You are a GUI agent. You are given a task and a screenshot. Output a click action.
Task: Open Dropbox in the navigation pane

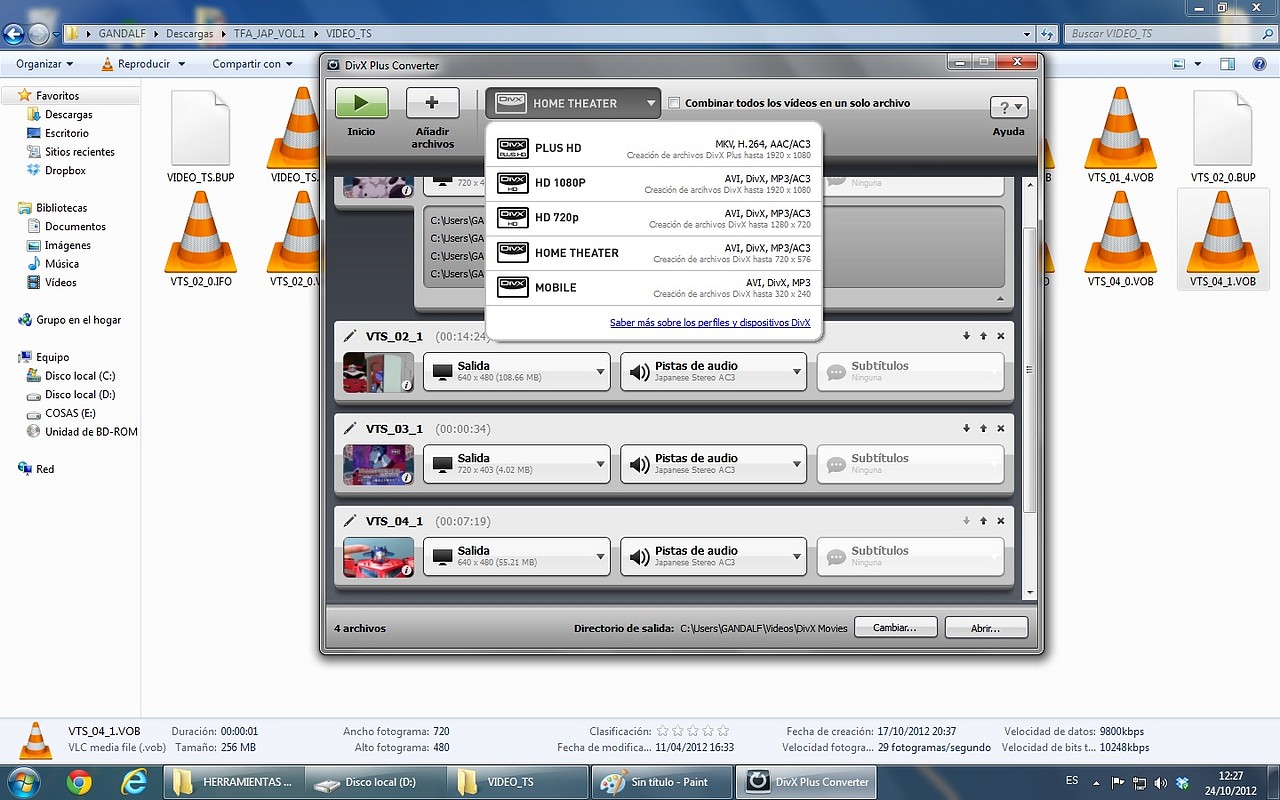coord(65,171)
